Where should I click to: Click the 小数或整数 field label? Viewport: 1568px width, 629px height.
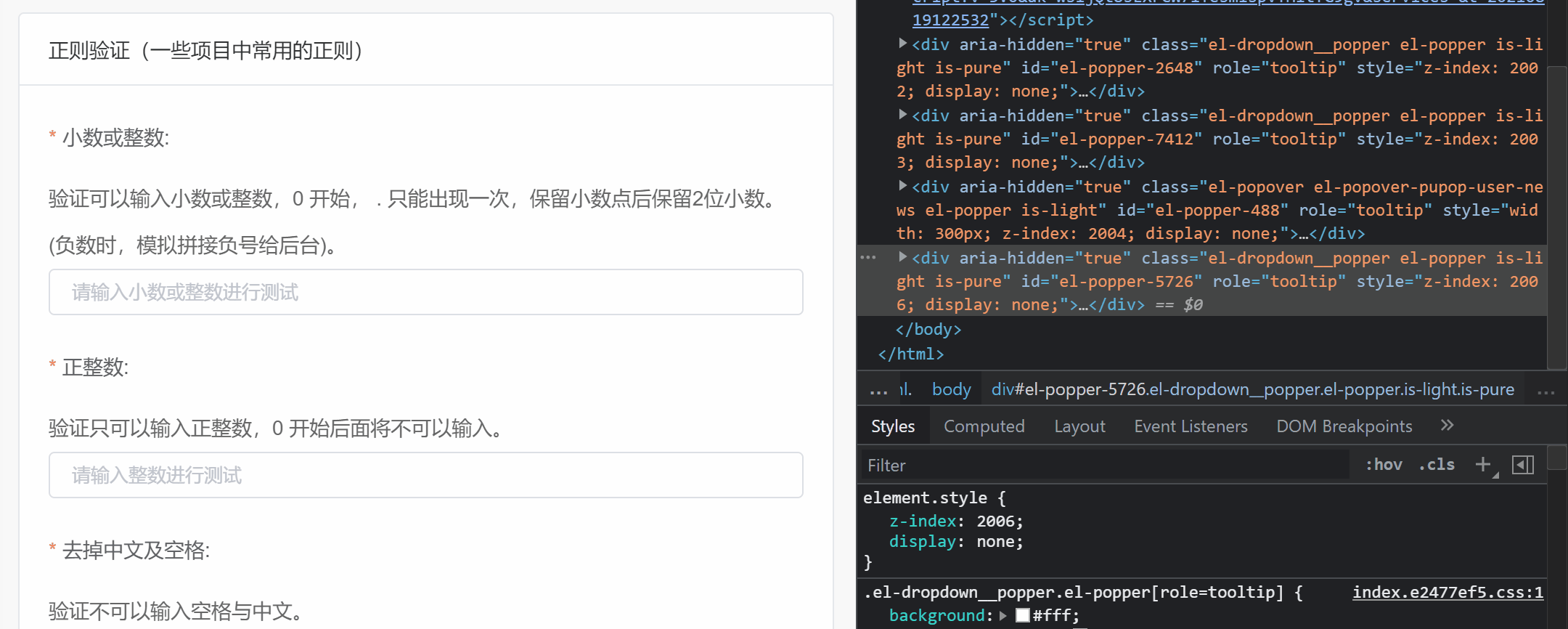115,138
